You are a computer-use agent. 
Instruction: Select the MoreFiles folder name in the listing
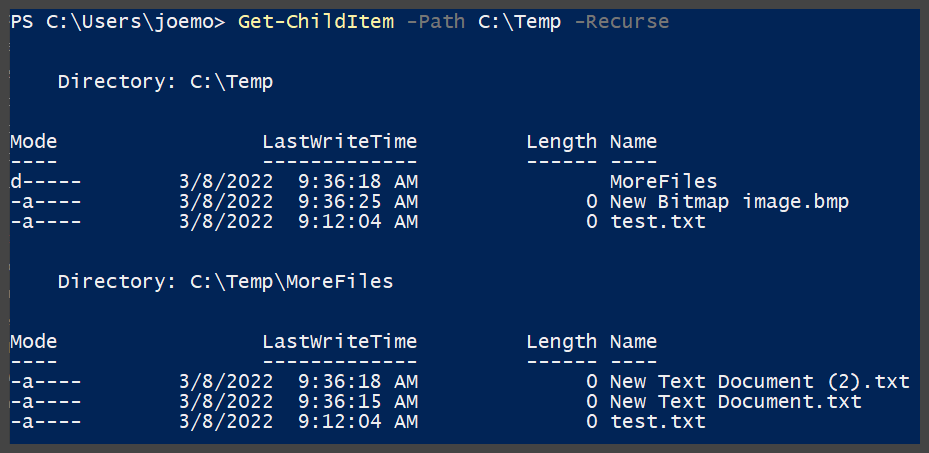(x=663, y=182)
